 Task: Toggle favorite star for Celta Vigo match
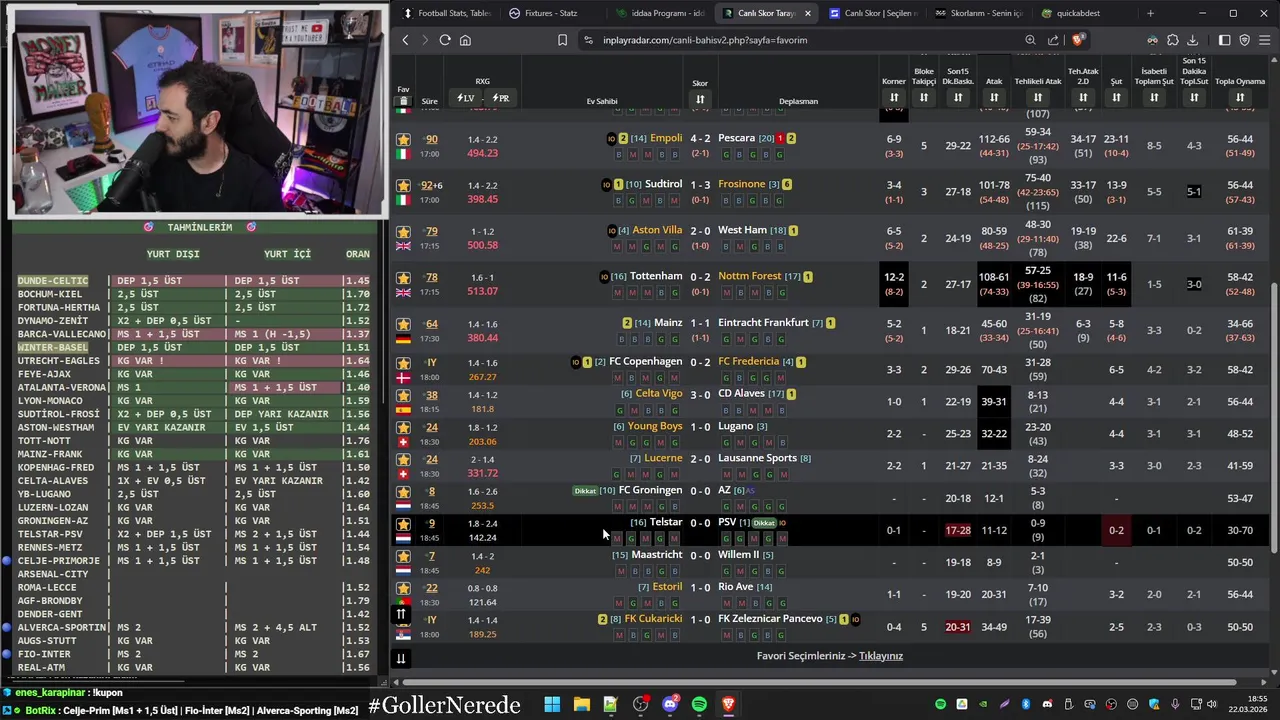[x=403, y=395]
